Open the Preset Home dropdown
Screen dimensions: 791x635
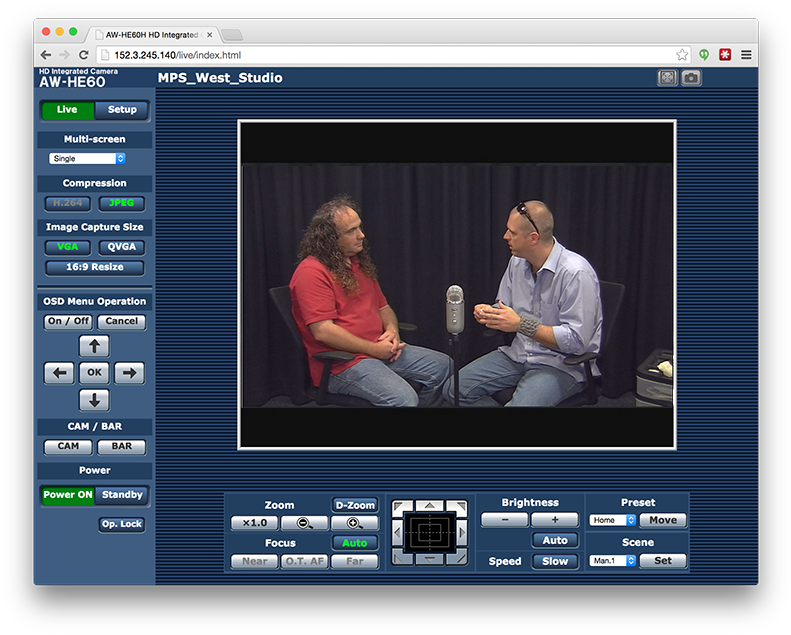pyautogui.click(x=612, y=520)
